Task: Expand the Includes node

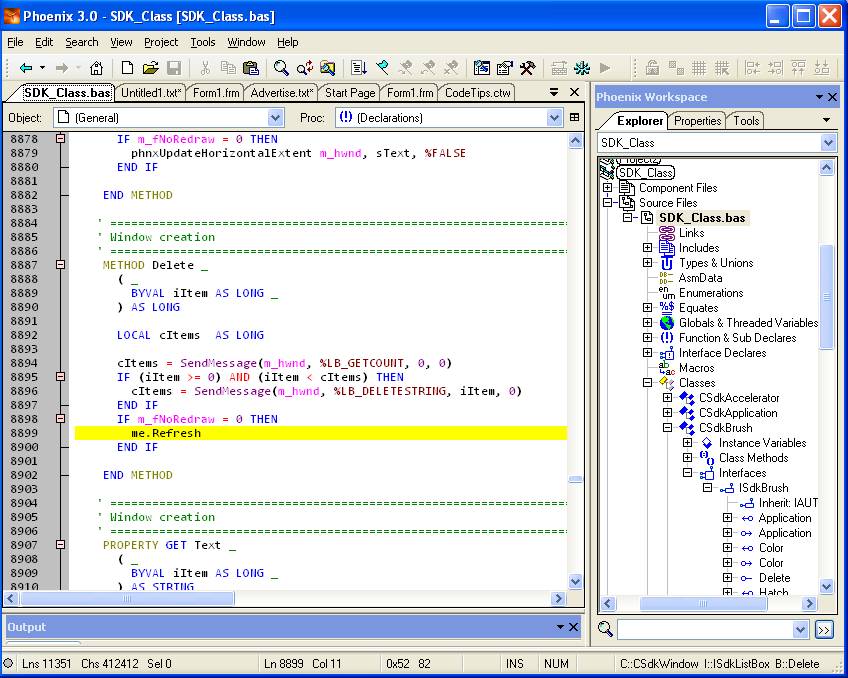Action: pyautogui.click(x=647, y=248)
